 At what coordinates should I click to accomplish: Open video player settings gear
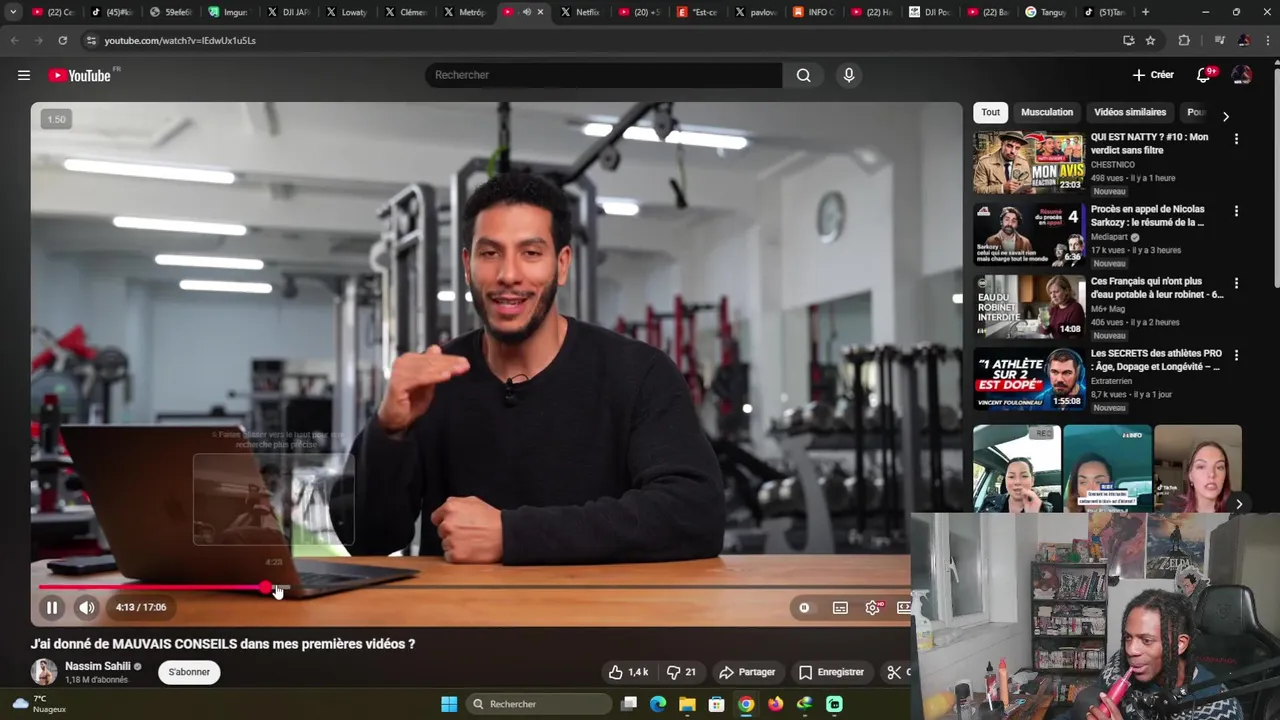coord(873,607)
